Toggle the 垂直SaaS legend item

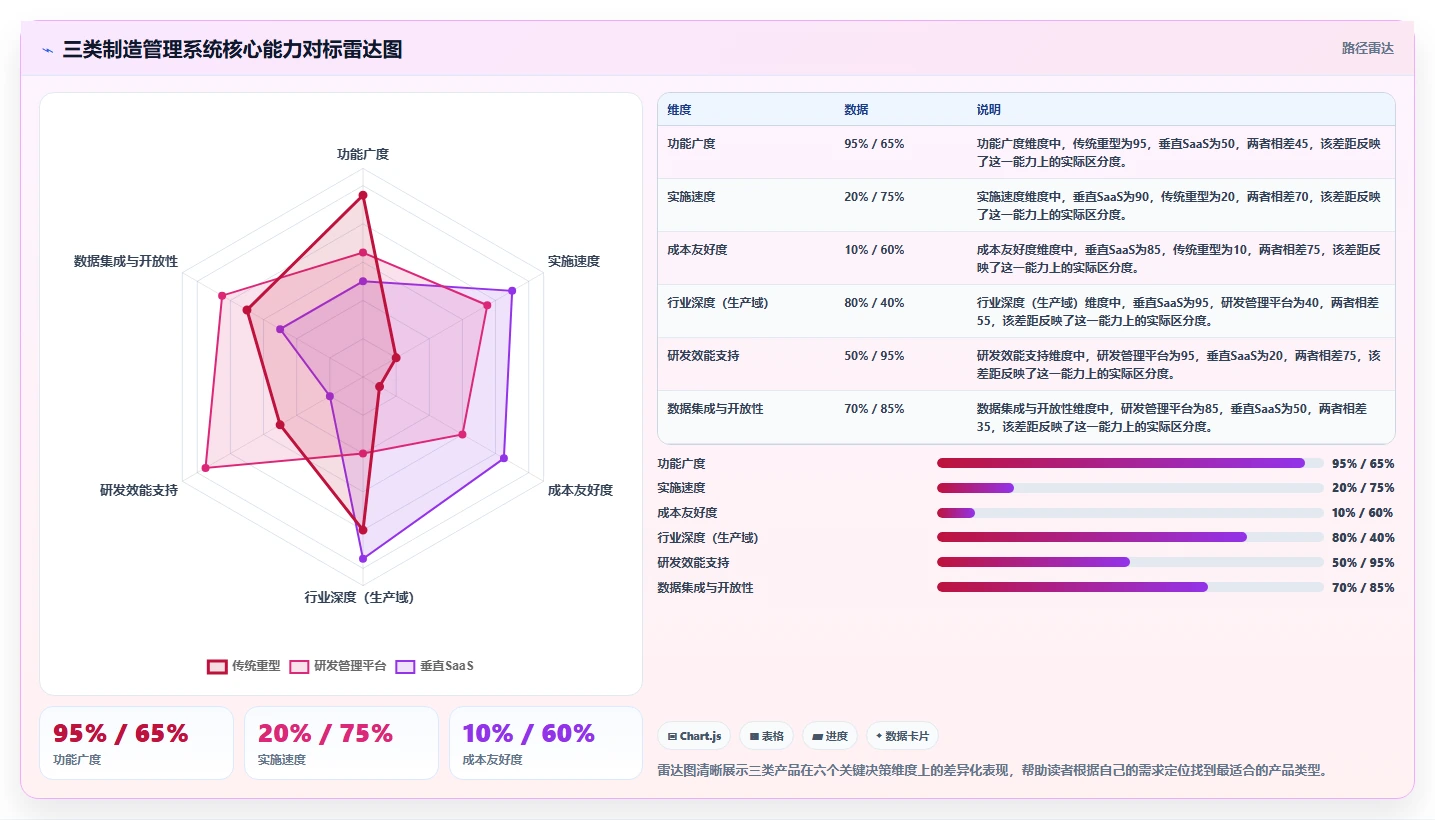434,666
